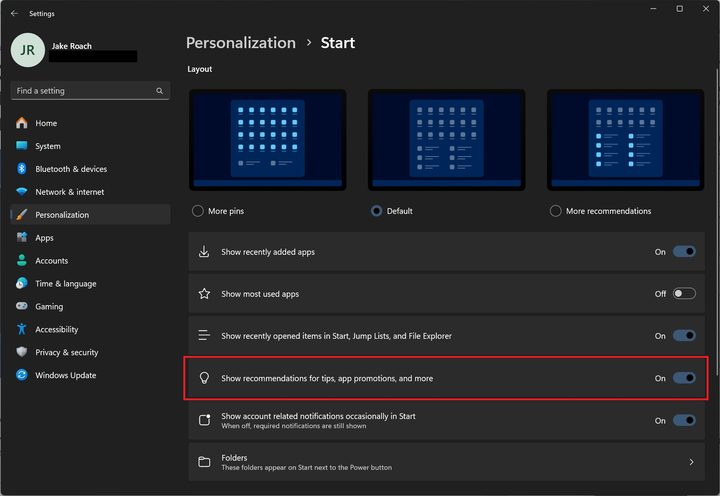Click the Personalization paintbrush icon

[22, 214]
